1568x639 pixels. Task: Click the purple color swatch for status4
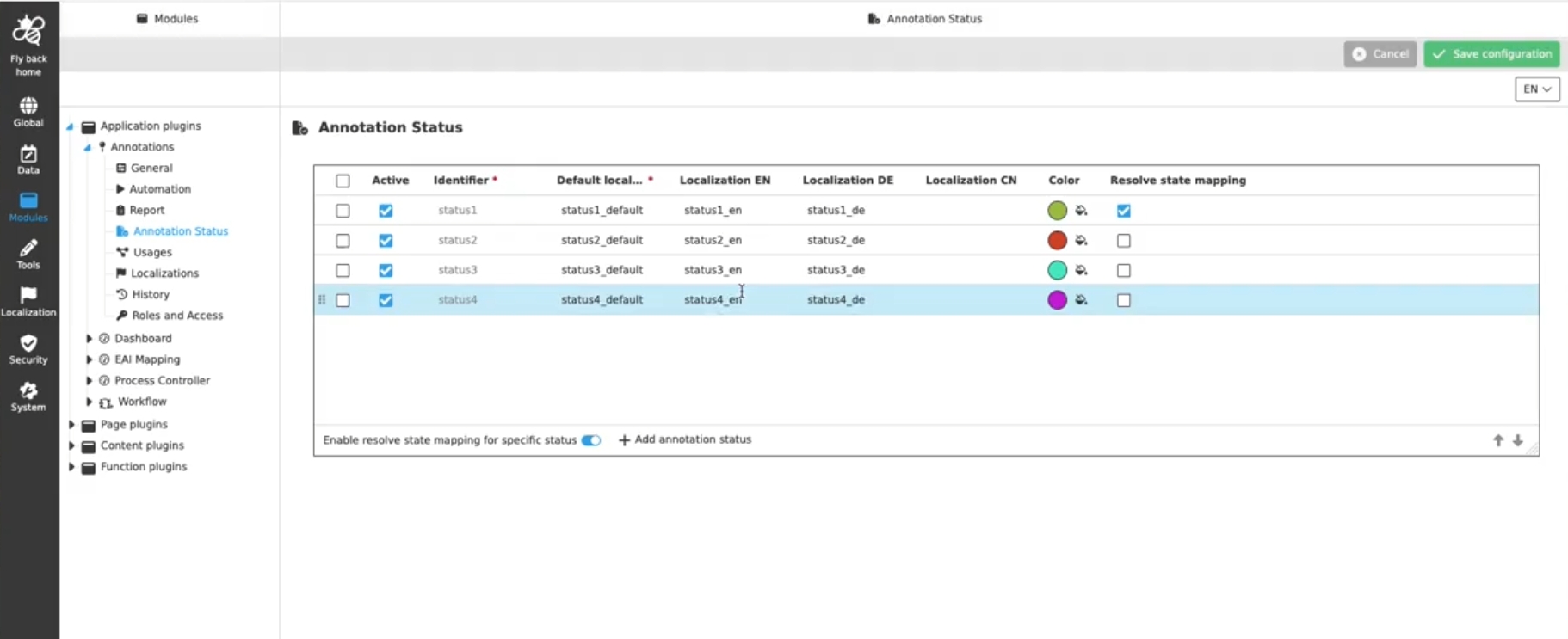click(1057, 300)
